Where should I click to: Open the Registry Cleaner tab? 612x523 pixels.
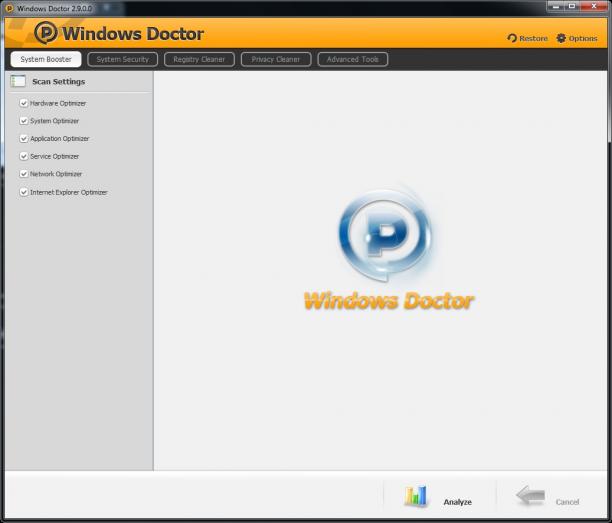tap(199, 59)
